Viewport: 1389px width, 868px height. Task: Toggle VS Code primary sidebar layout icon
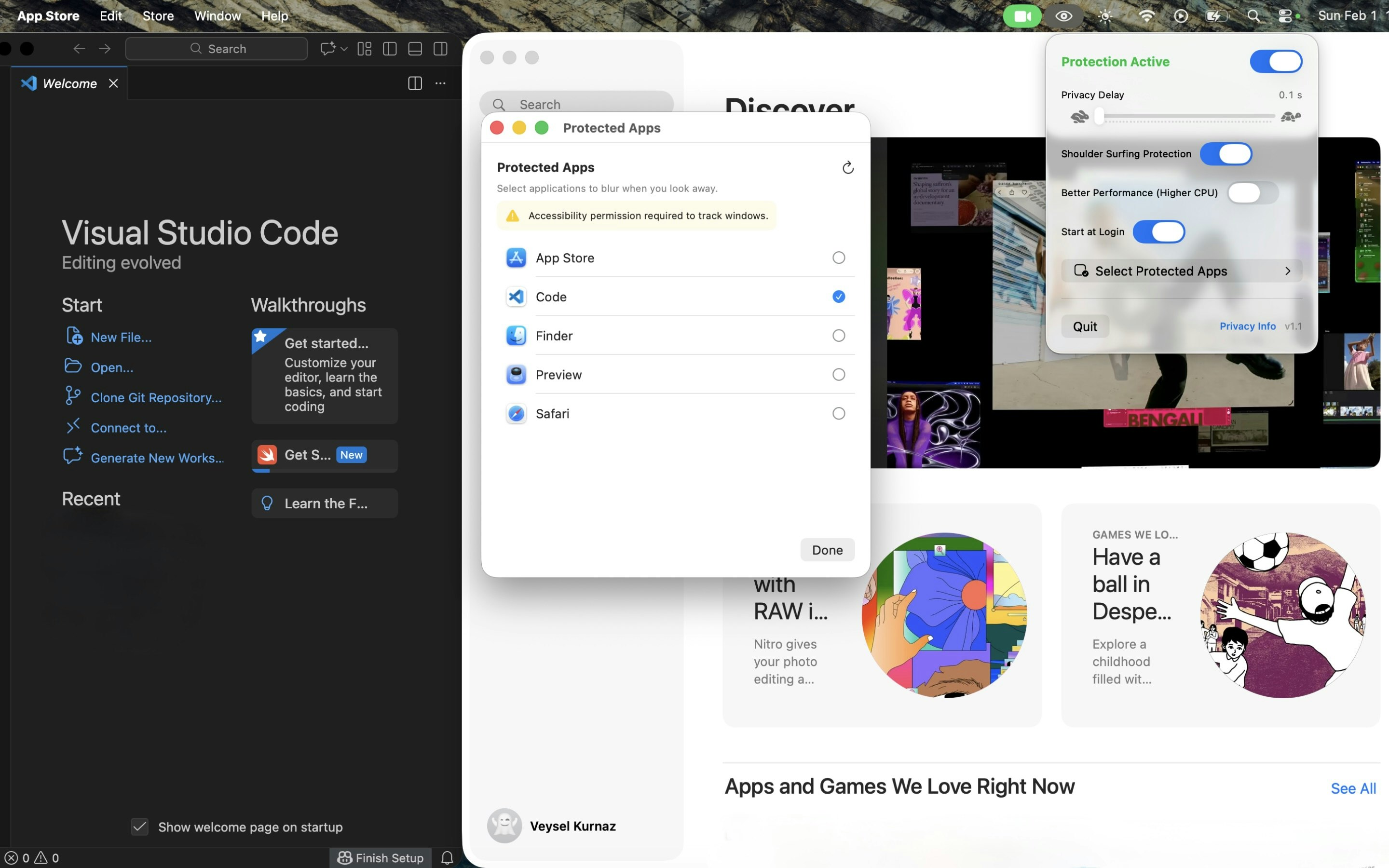tap(390, 49)
